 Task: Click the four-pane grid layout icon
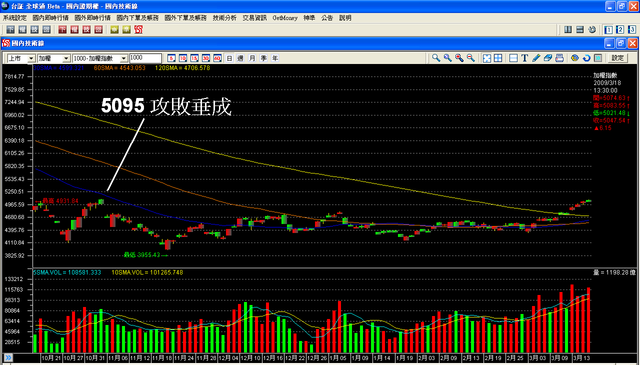498,58
